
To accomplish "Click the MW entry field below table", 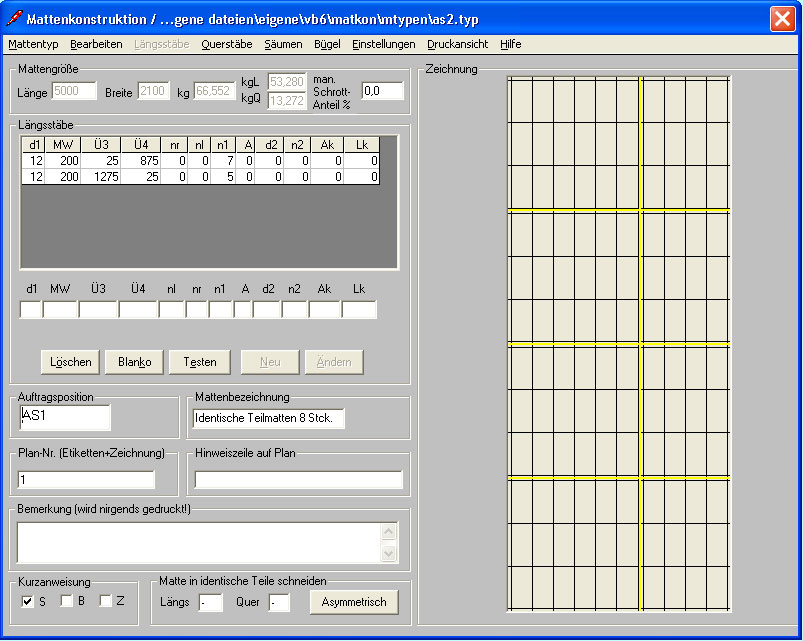I will coord(60,310).
